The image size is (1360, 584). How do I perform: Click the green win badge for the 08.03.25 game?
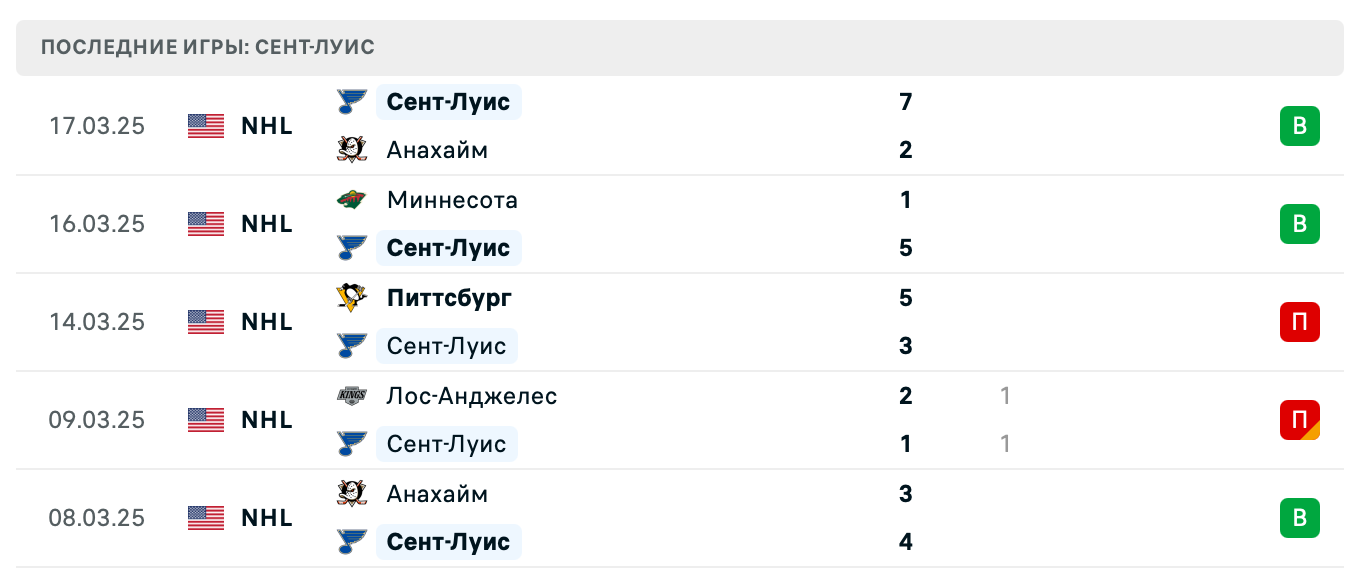point(1299,518)
